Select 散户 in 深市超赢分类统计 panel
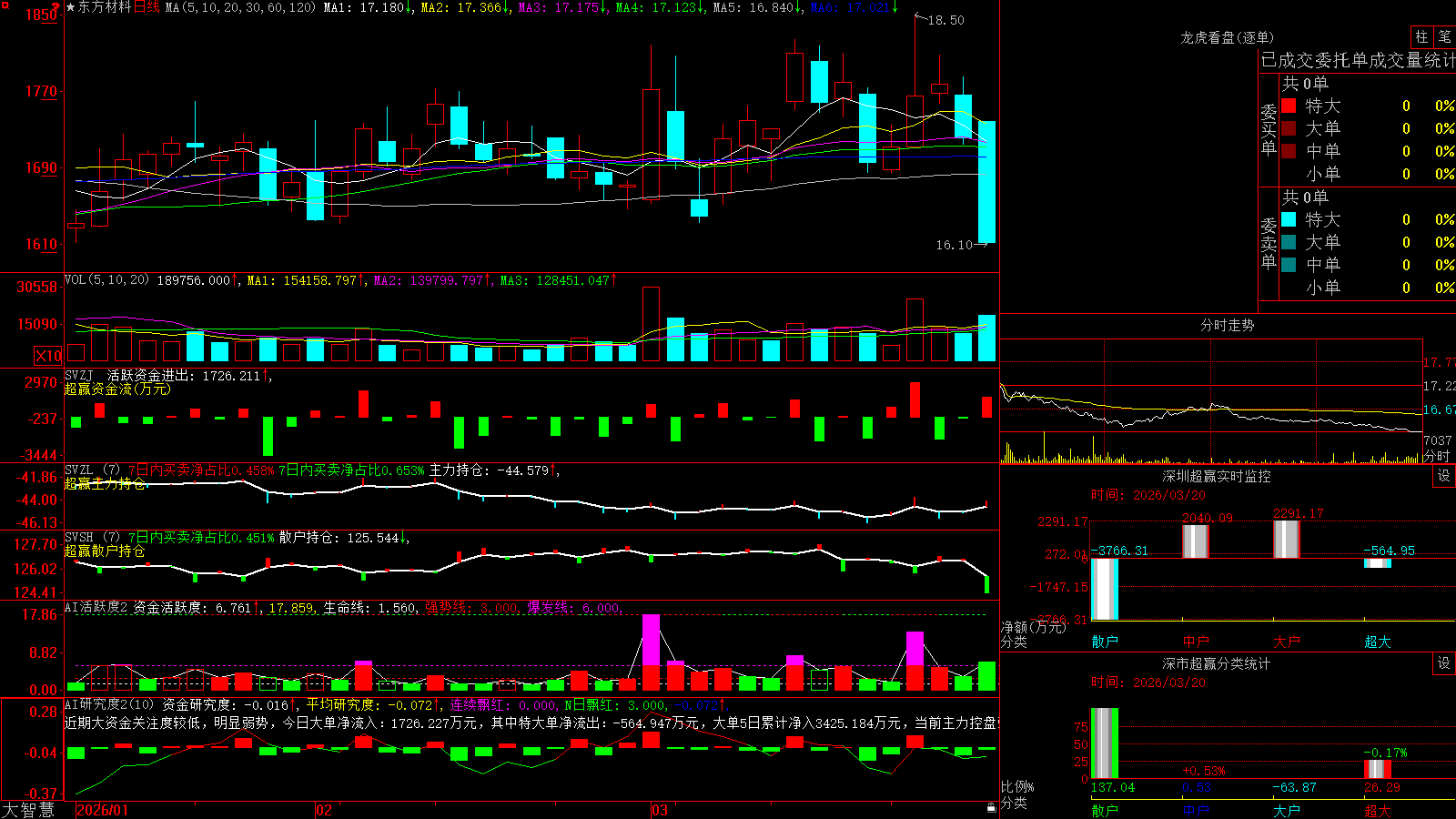Screen dimensions: 1456x819 coord(1105,810)
